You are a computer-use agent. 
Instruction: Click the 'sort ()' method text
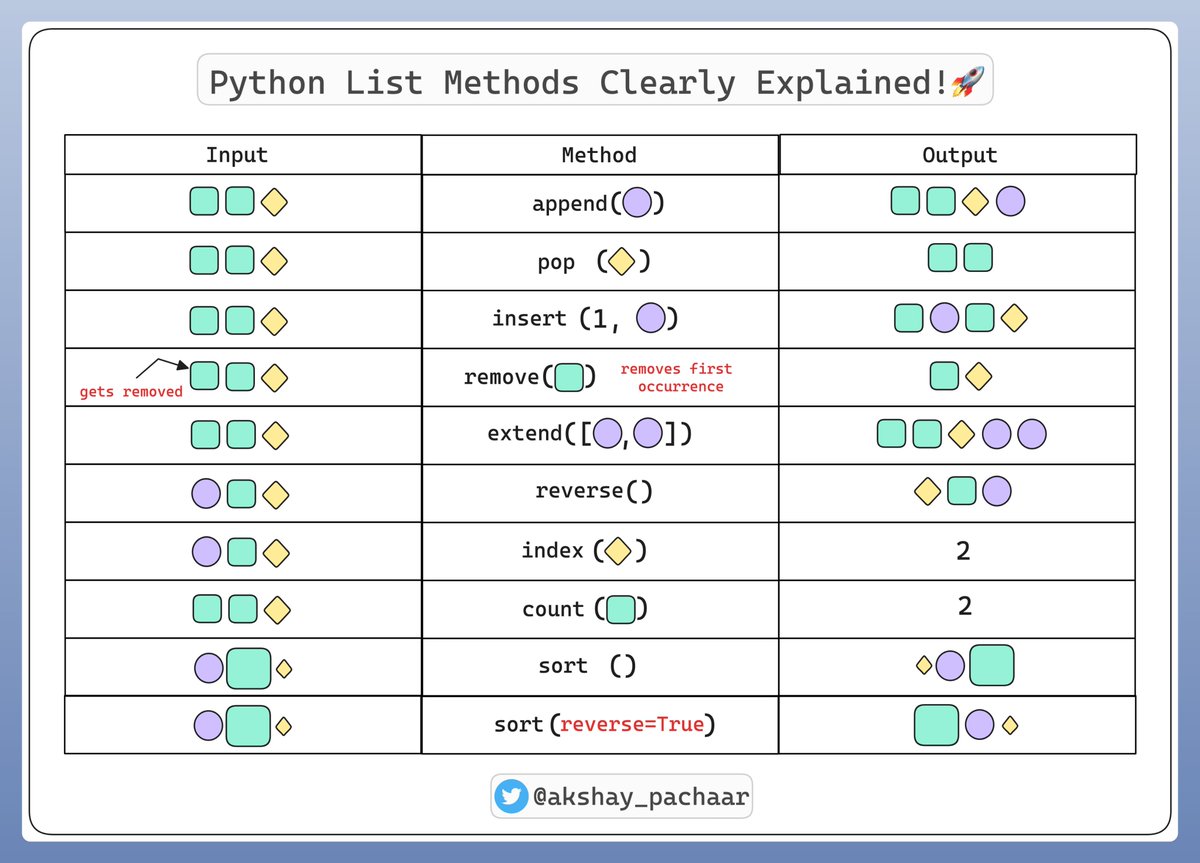click(587, 666)
